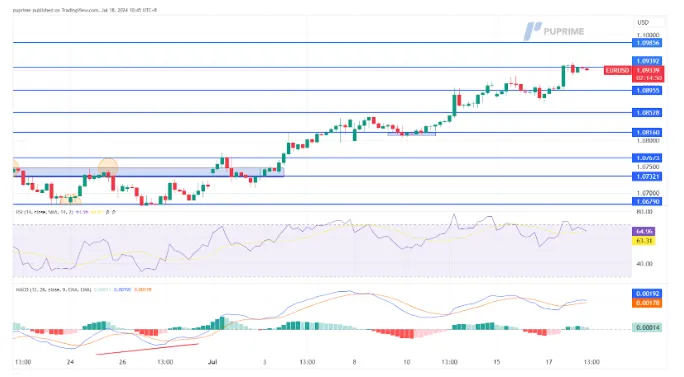Viewport: 684px width, 377px height.
Task: Click the 1.07500 axis tick value
Action: tap(648, 167)
